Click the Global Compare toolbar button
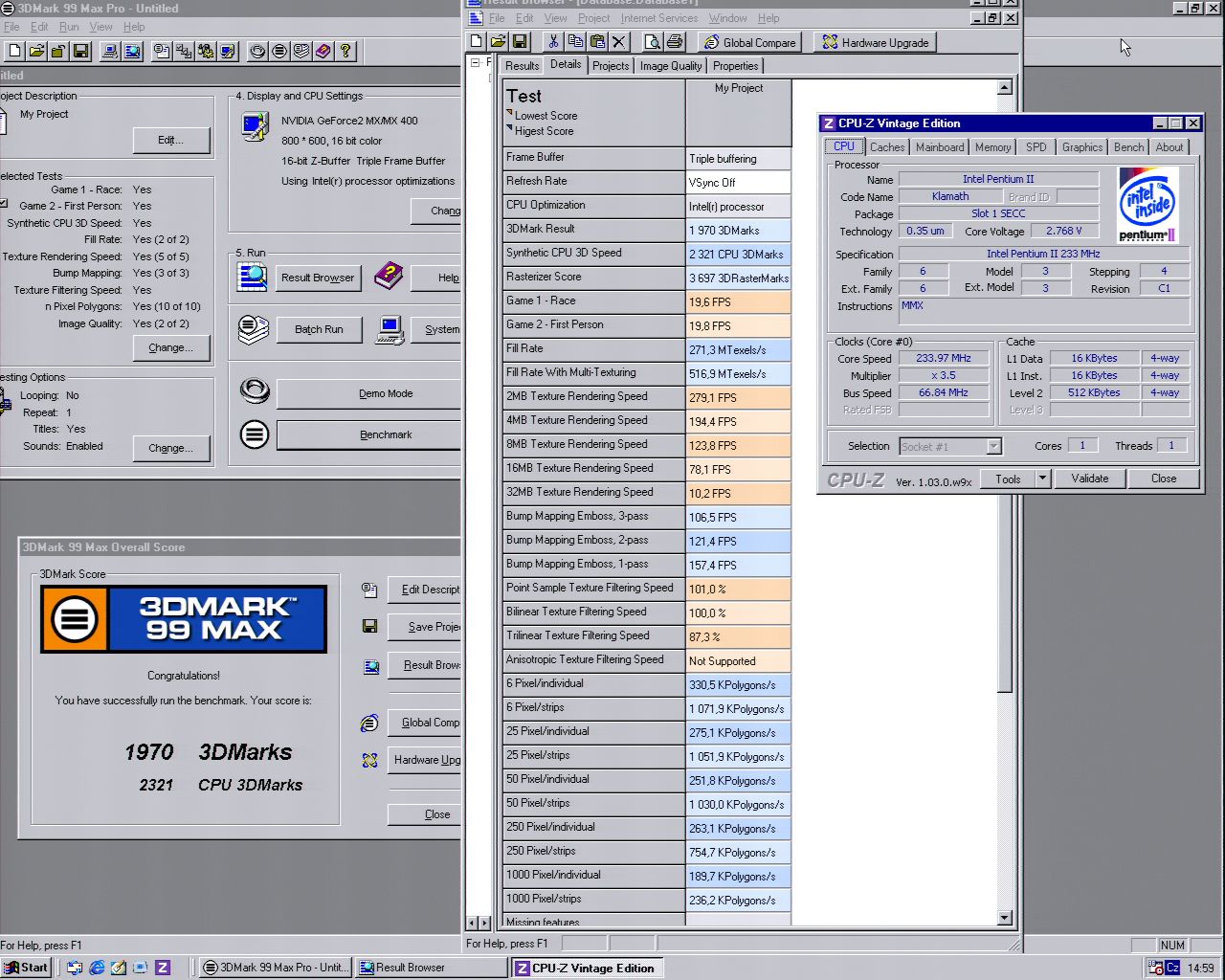The width and height of the screenshot is (1225, 980). (x=750, y=42)
